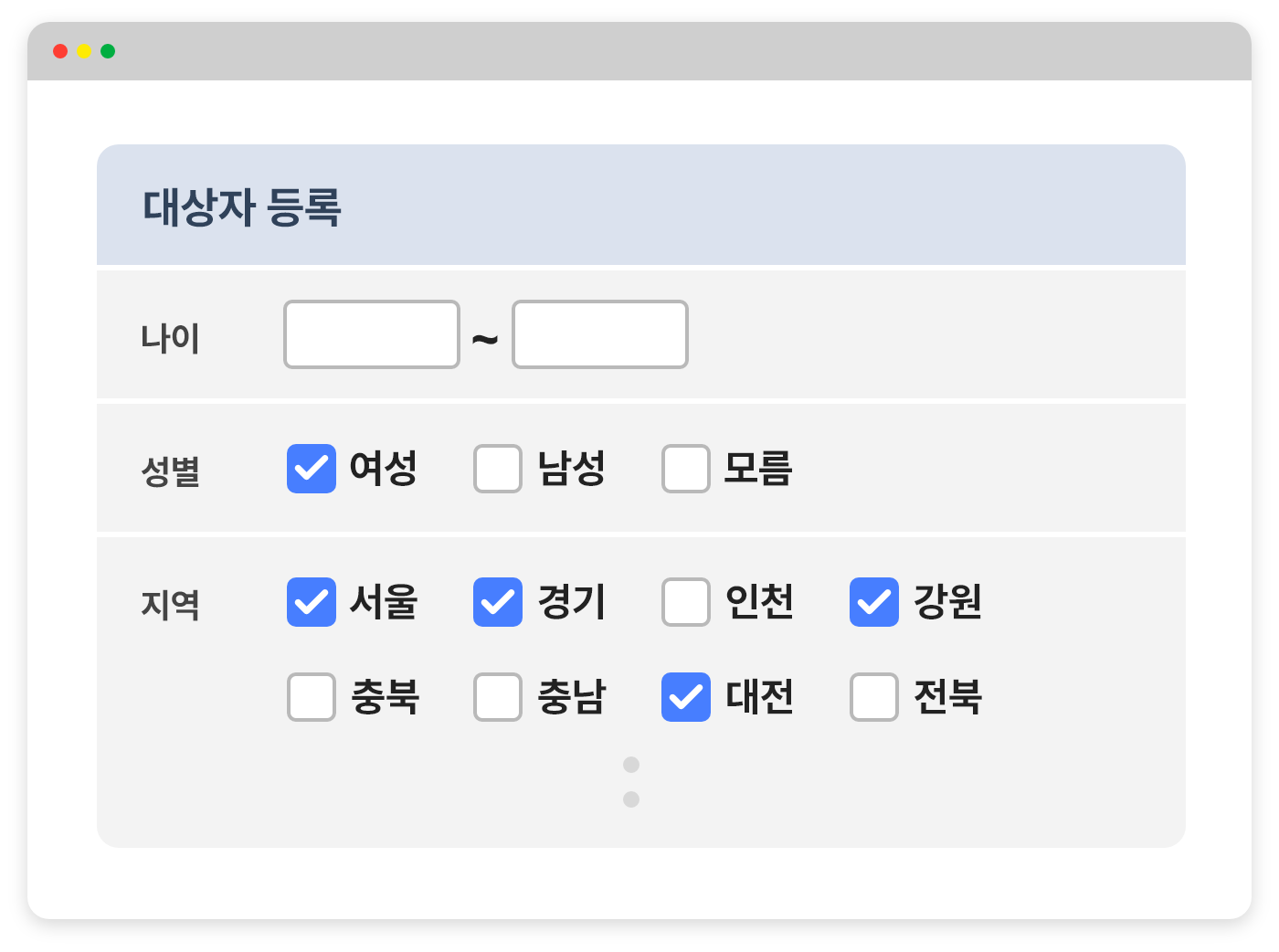This screenshot has height=952, width=1279.
Task: Focus the maximum age input field
Action: tap(600, 334)
